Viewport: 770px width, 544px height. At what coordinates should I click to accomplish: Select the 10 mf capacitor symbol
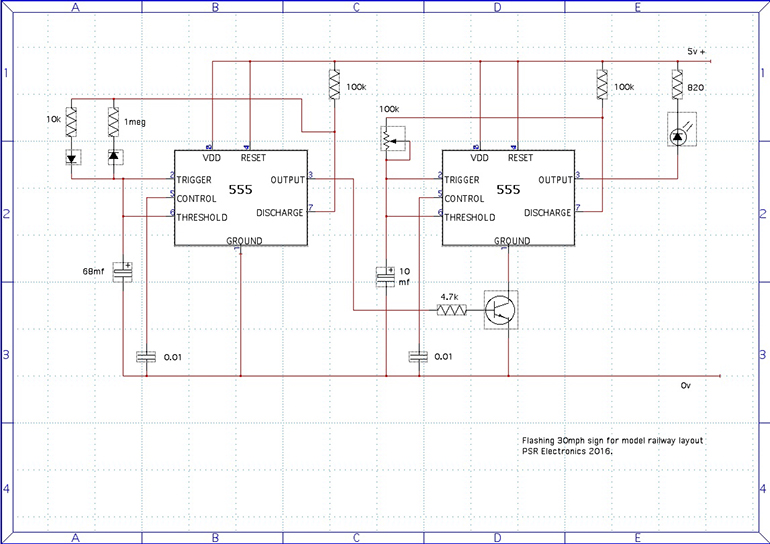coord(385,277)
